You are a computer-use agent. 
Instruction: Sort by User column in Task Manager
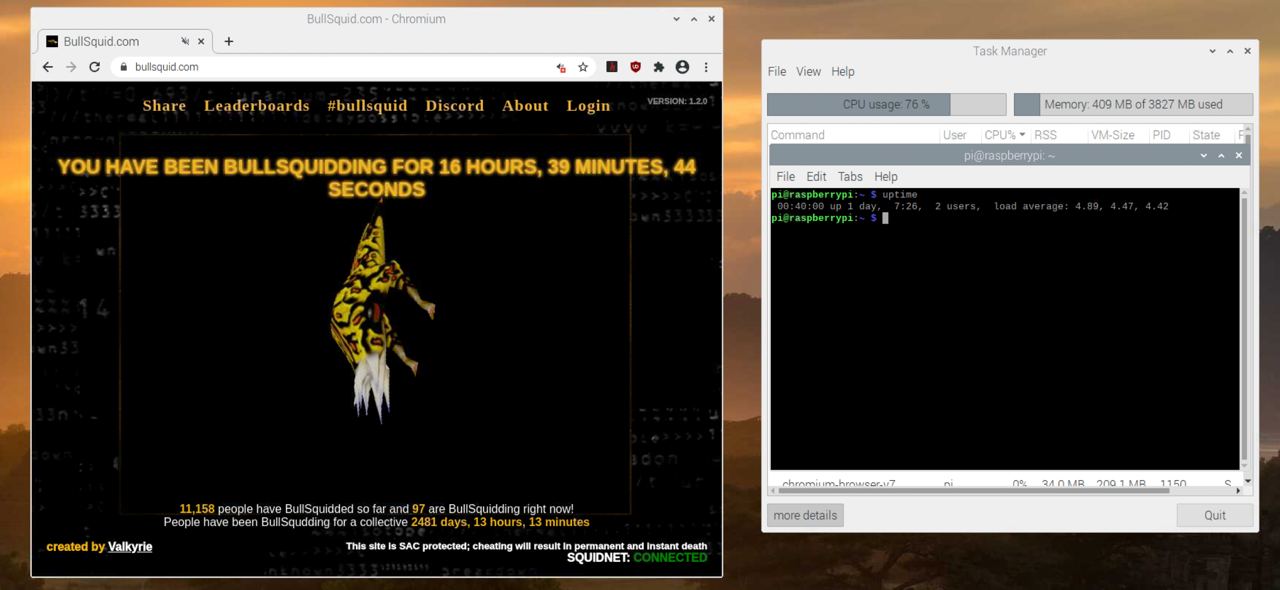point(959,135)
